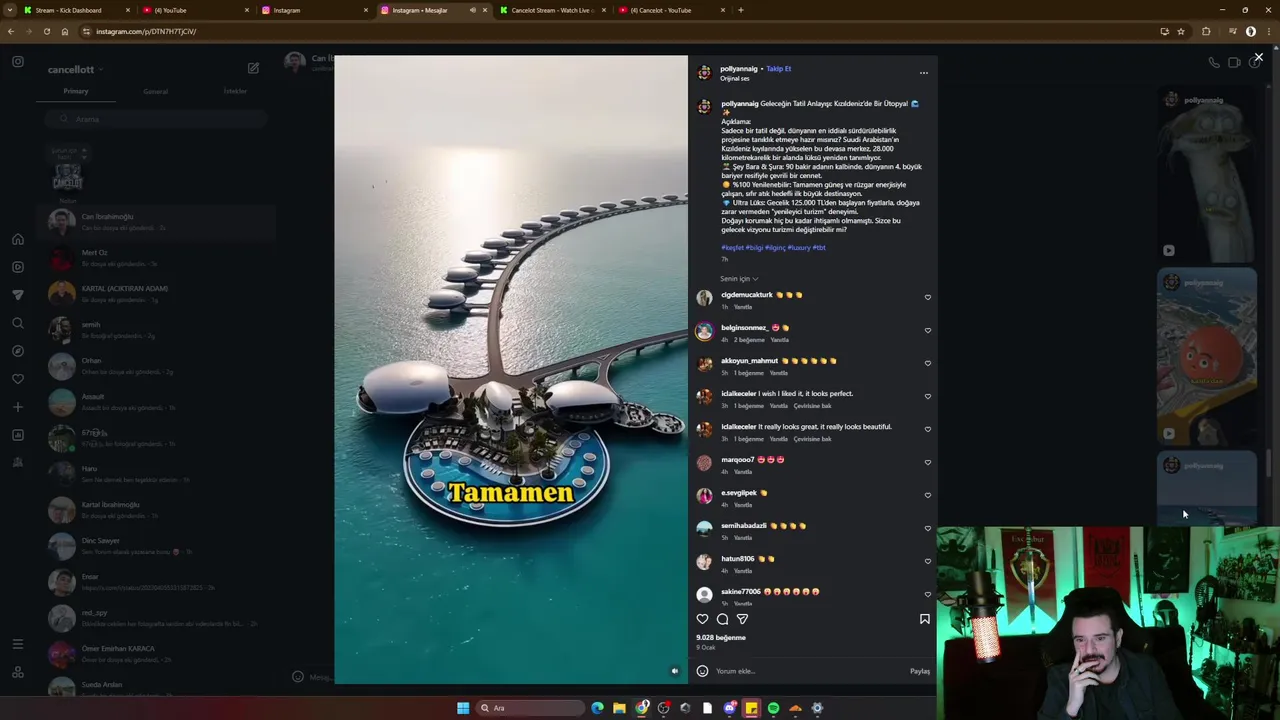
Task: Open the emoji picker beside the comment field
Action: click(702, 671)
